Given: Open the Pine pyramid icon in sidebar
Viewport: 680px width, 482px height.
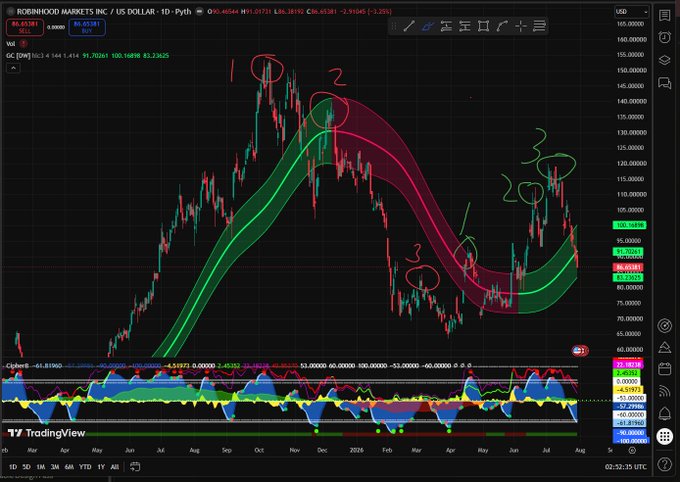Looking at the screenshot, I should tap(664, 347).
